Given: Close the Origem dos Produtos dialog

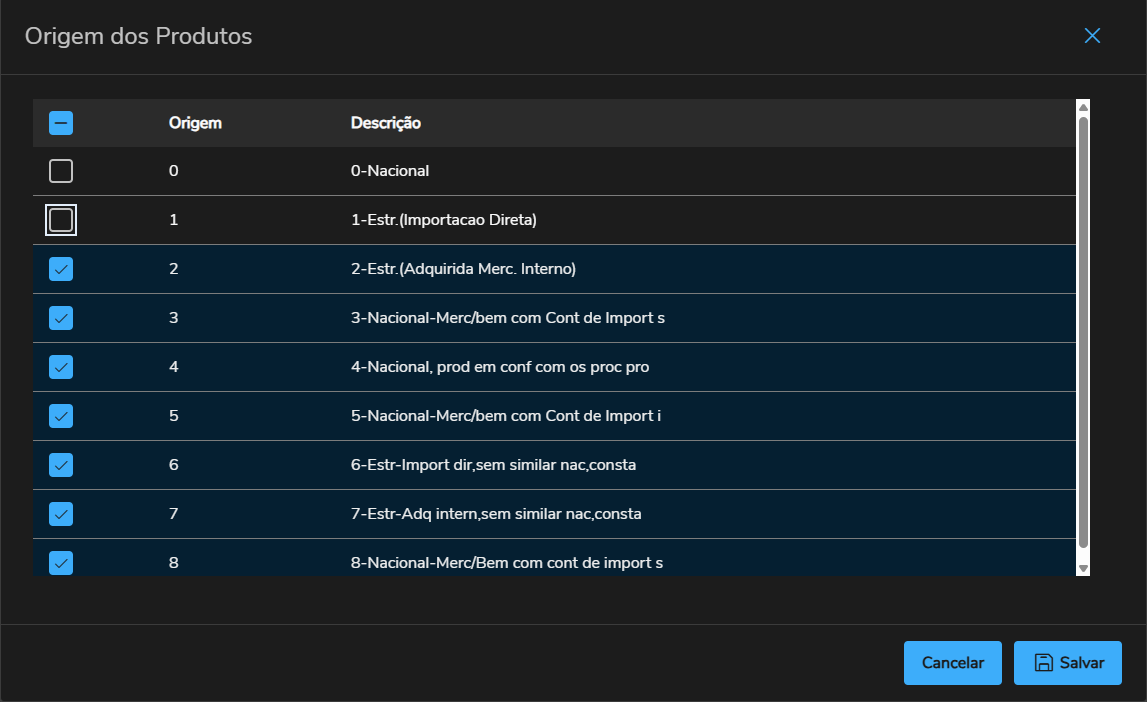Looking at the screenshot, I should point(1092,36).
